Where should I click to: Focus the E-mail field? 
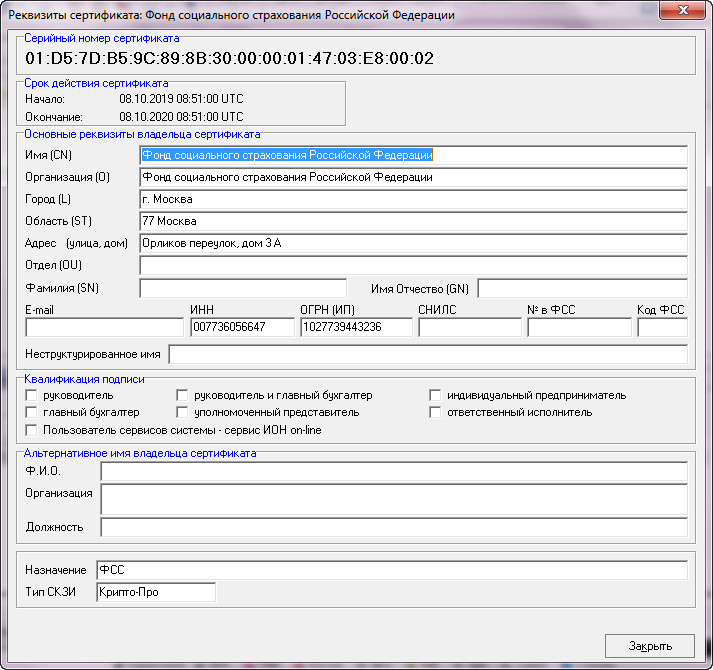coord(105,327)
